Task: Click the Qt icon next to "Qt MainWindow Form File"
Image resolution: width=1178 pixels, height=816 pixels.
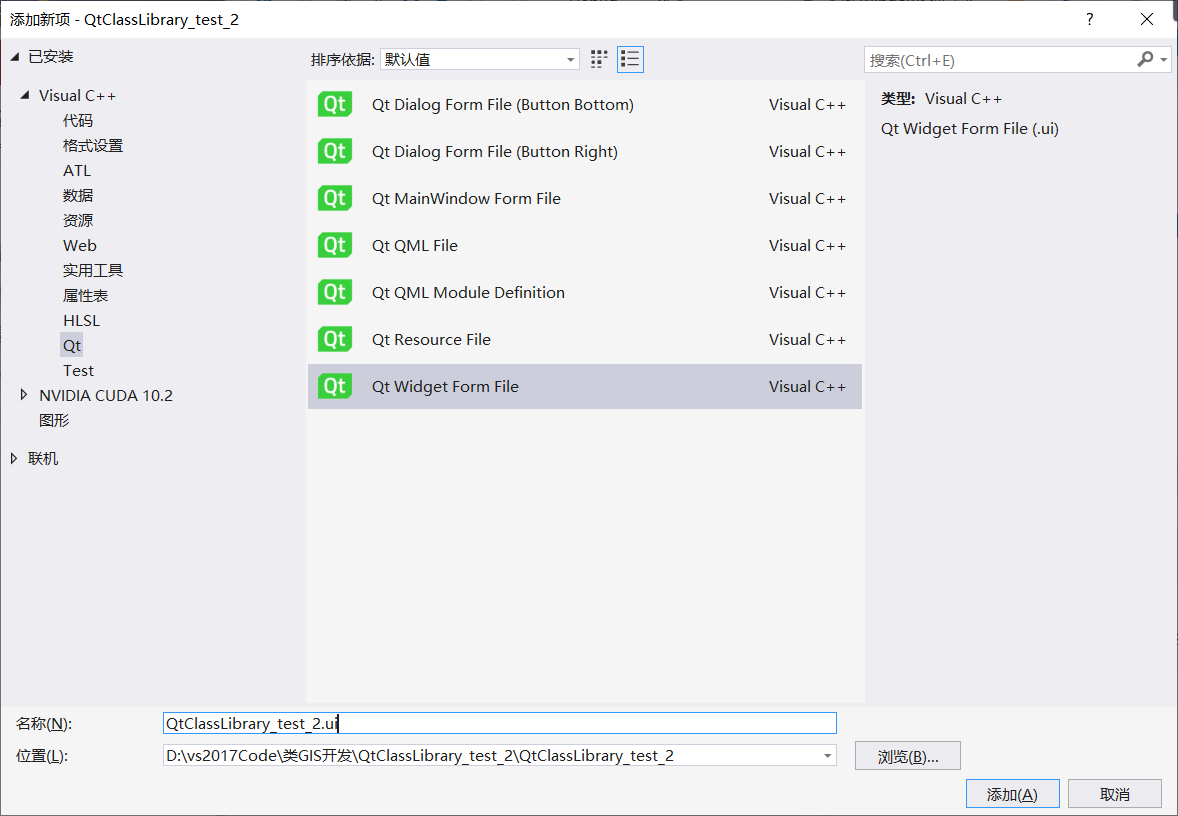Action: pos(335,198)
